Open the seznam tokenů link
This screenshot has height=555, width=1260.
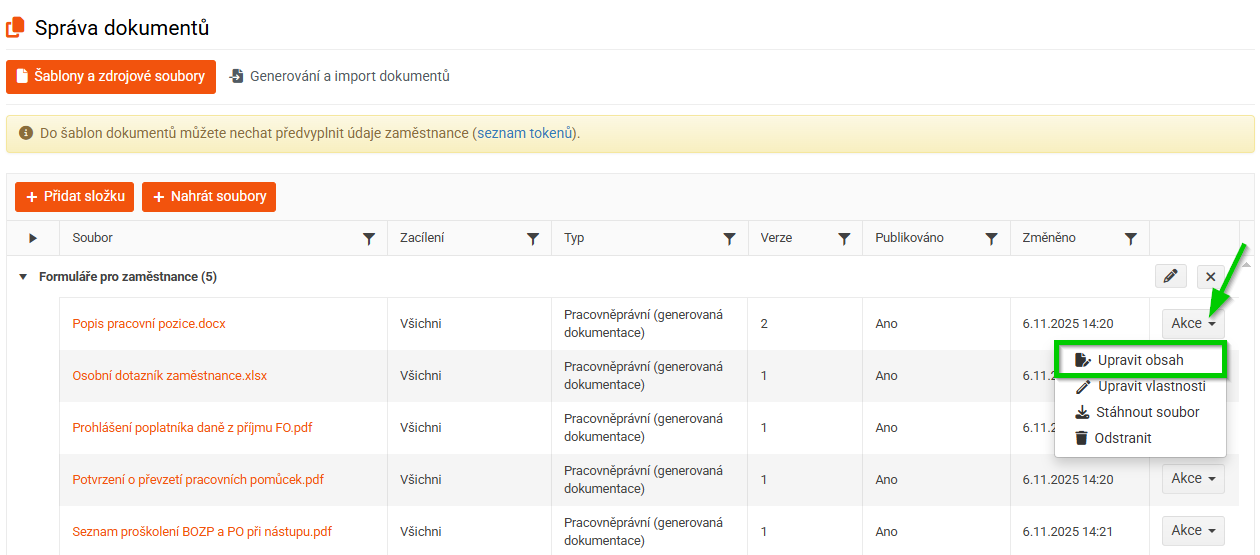click(x=525, y=133)
